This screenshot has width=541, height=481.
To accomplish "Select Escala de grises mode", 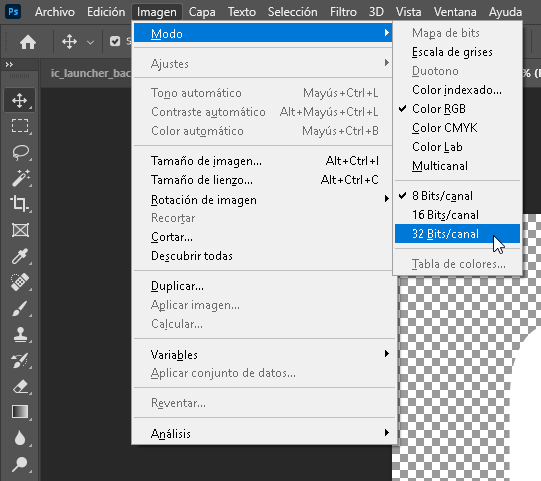I will point(457,52).
